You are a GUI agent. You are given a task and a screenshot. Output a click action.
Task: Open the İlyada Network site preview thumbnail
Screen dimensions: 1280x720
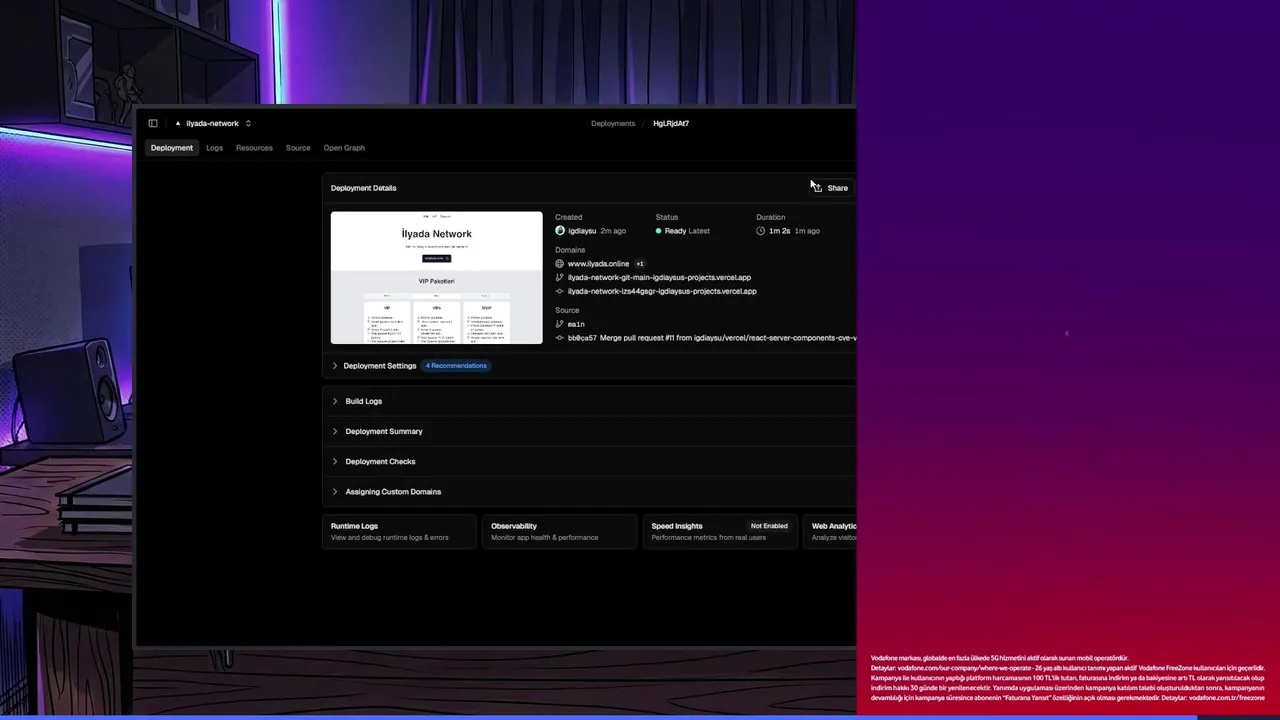point(437,278)
